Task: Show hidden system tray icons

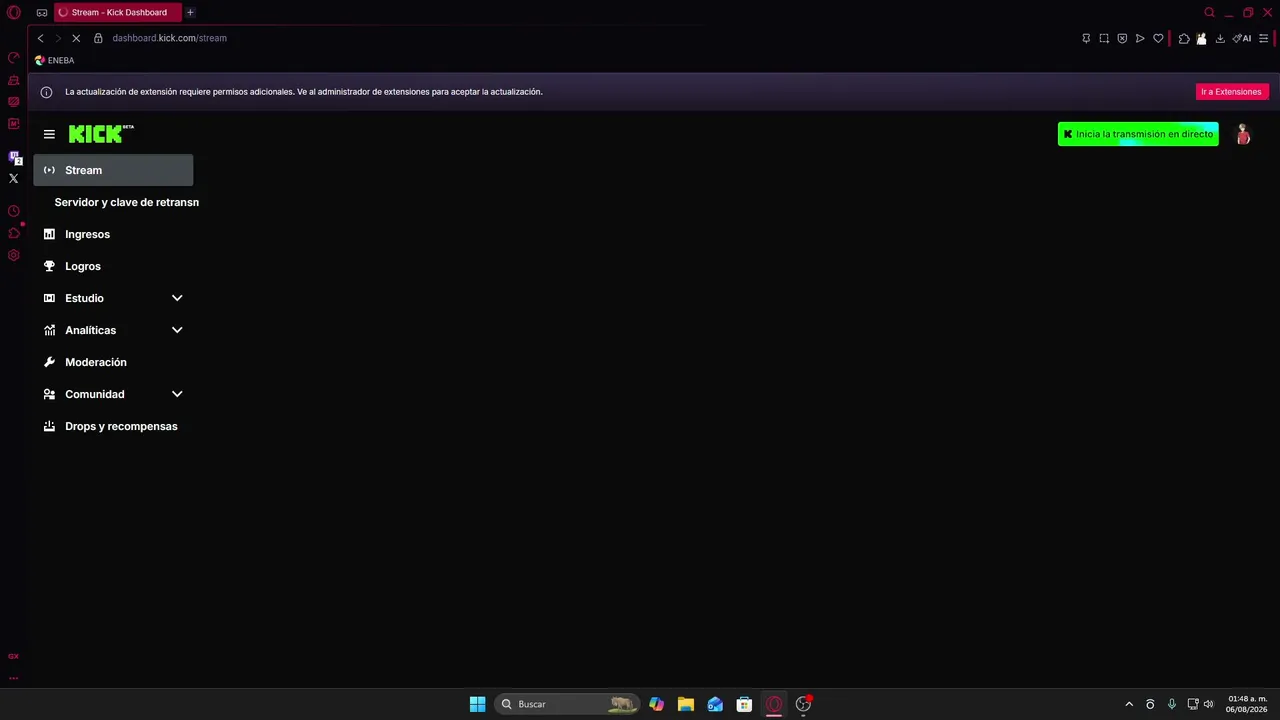Action: click(x=1129, y=704)
